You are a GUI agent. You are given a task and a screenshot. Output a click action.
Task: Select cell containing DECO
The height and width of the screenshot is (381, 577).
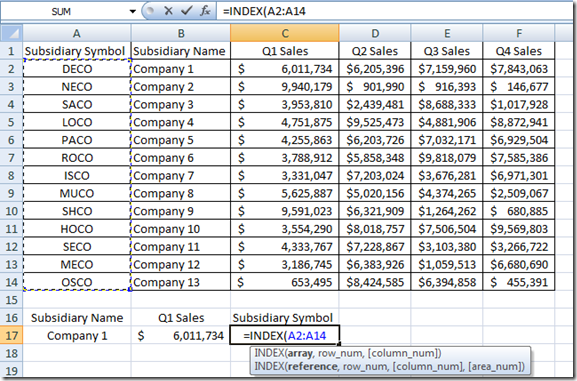[77, 69]
